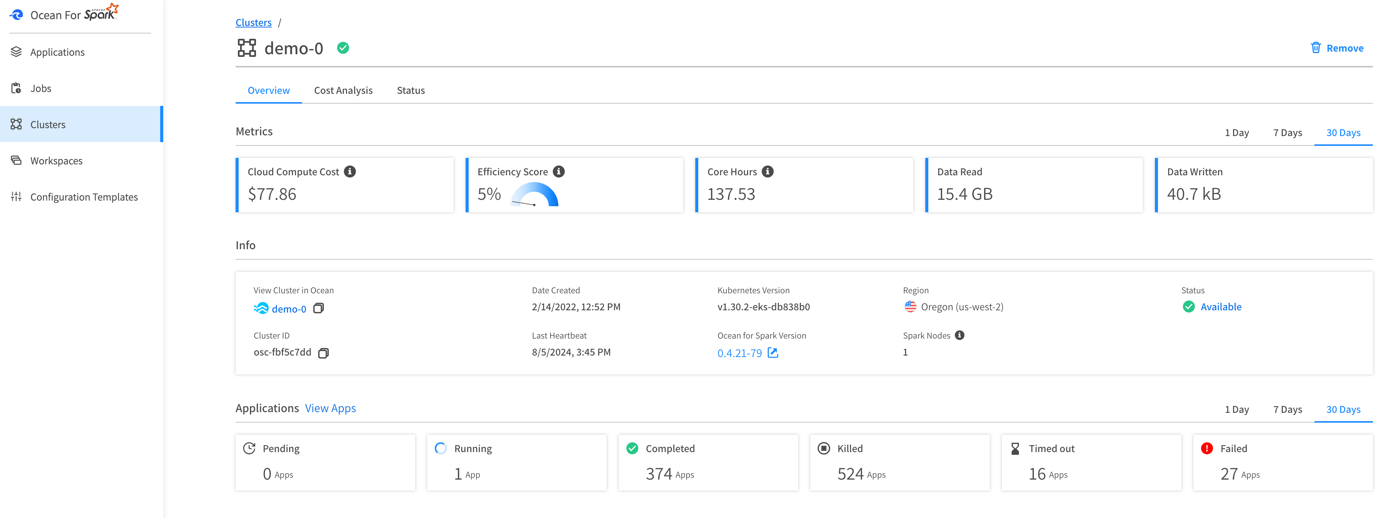This screenshot has width=1381, height=522.
Task: Click the 137.53 core hours value
Action: [731, 194]
